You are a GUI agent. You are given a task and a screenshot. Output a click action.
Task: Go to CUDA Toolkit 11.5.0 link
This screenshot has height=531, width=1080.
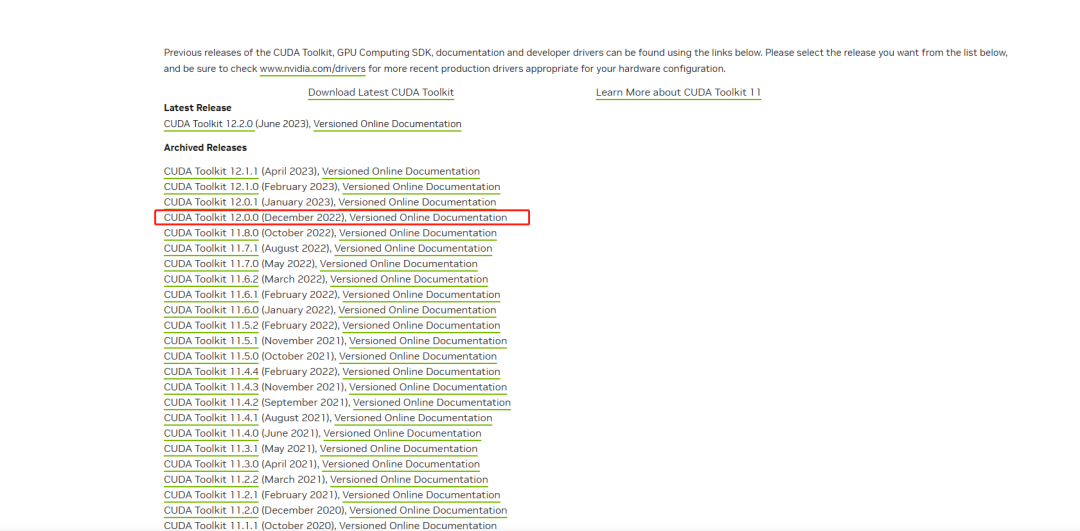coord(211,356)
